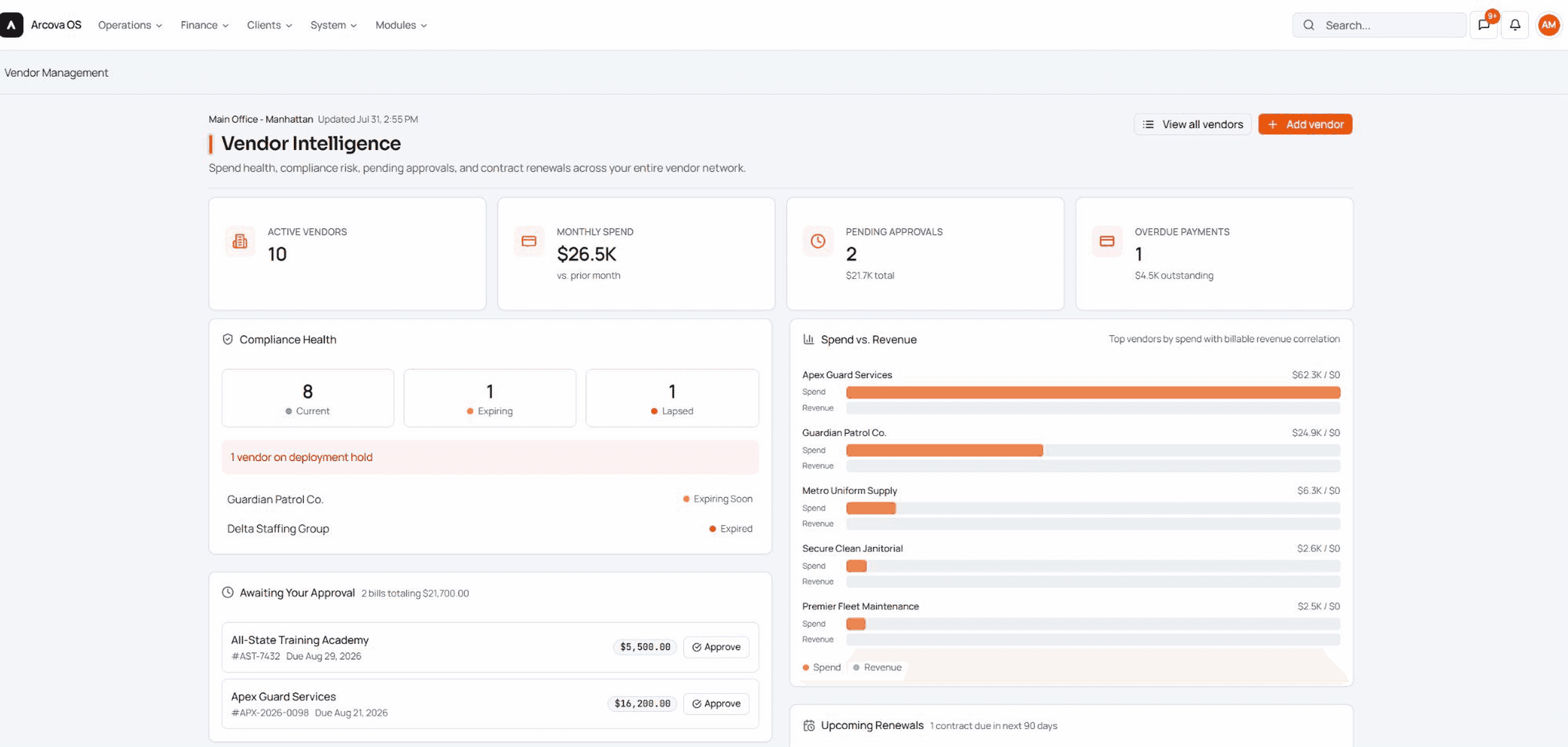Open the Clients menu

[269, 25]
